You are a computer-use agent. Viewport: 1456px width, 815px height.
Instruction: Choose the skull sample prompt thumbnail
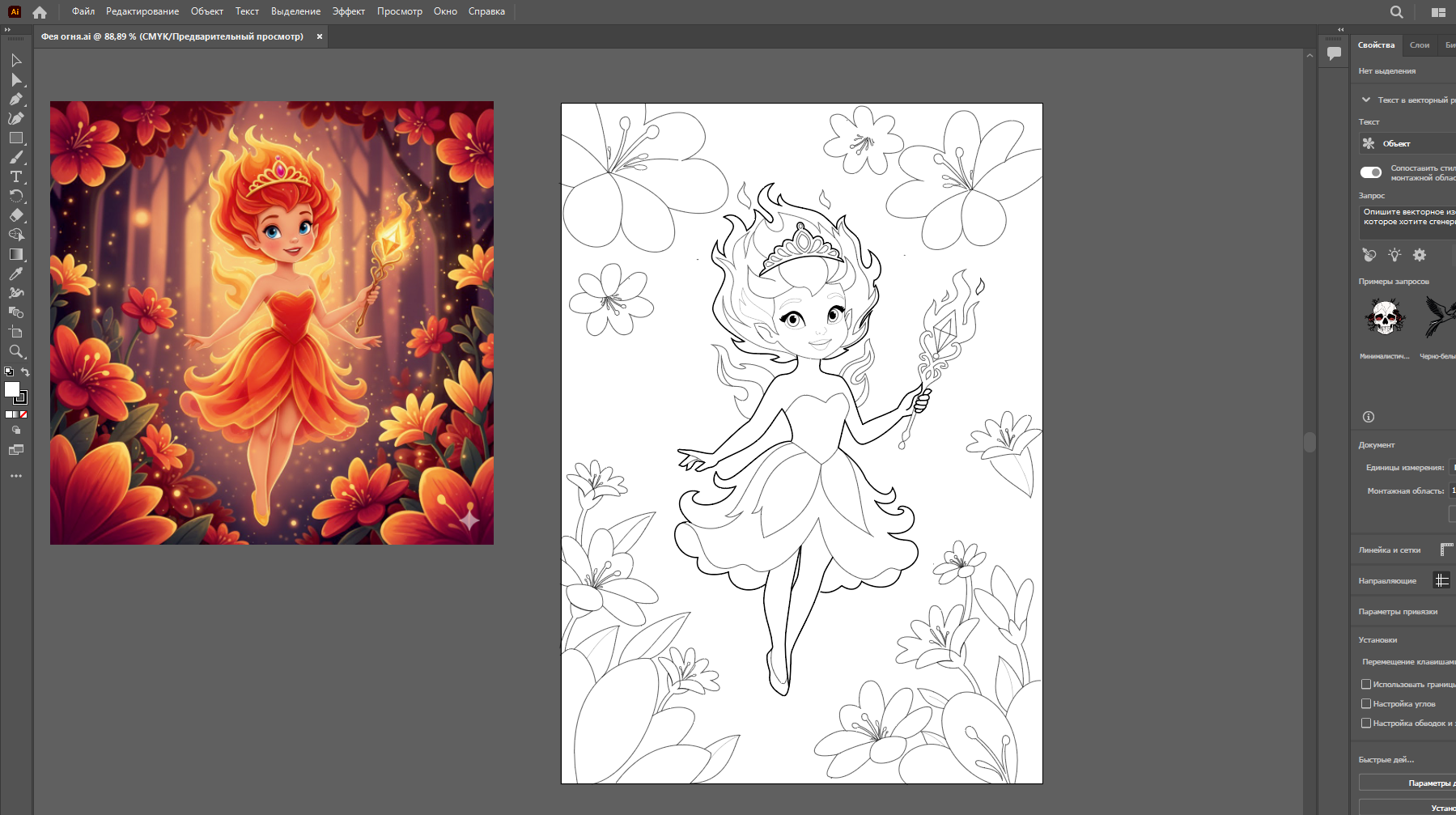[x=1385, y=316]
